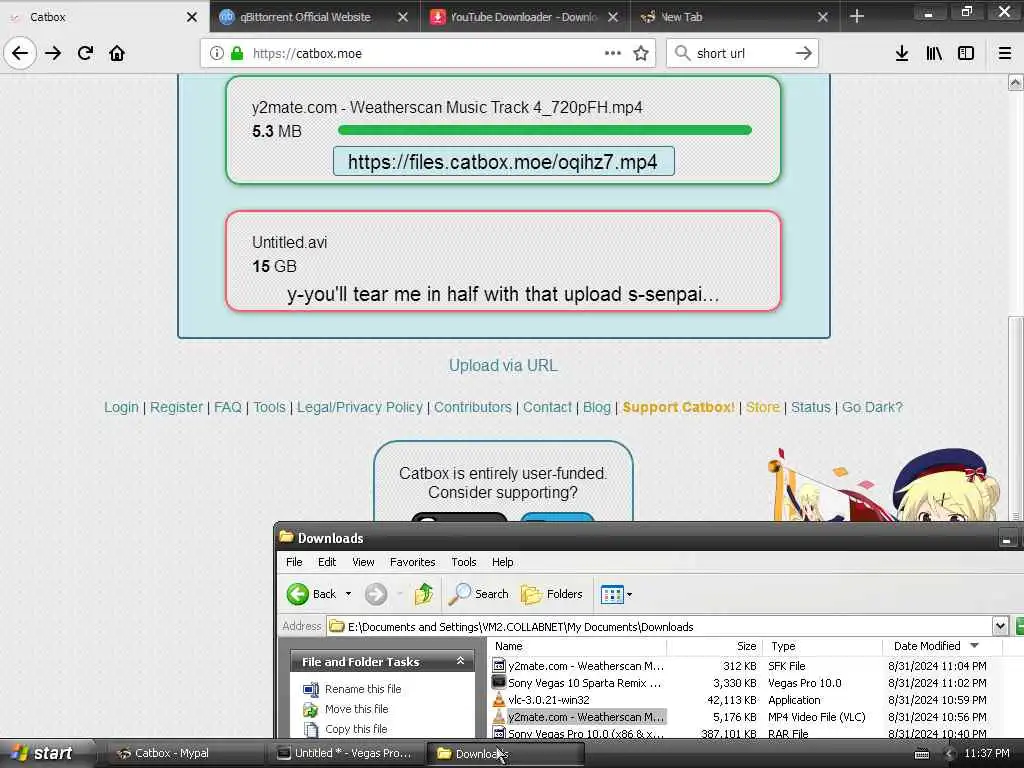Image resolution: width=1024 pixels, height=768 pixels.
Task: Collapse File and Folder Tasks panel
Action: 460,661
